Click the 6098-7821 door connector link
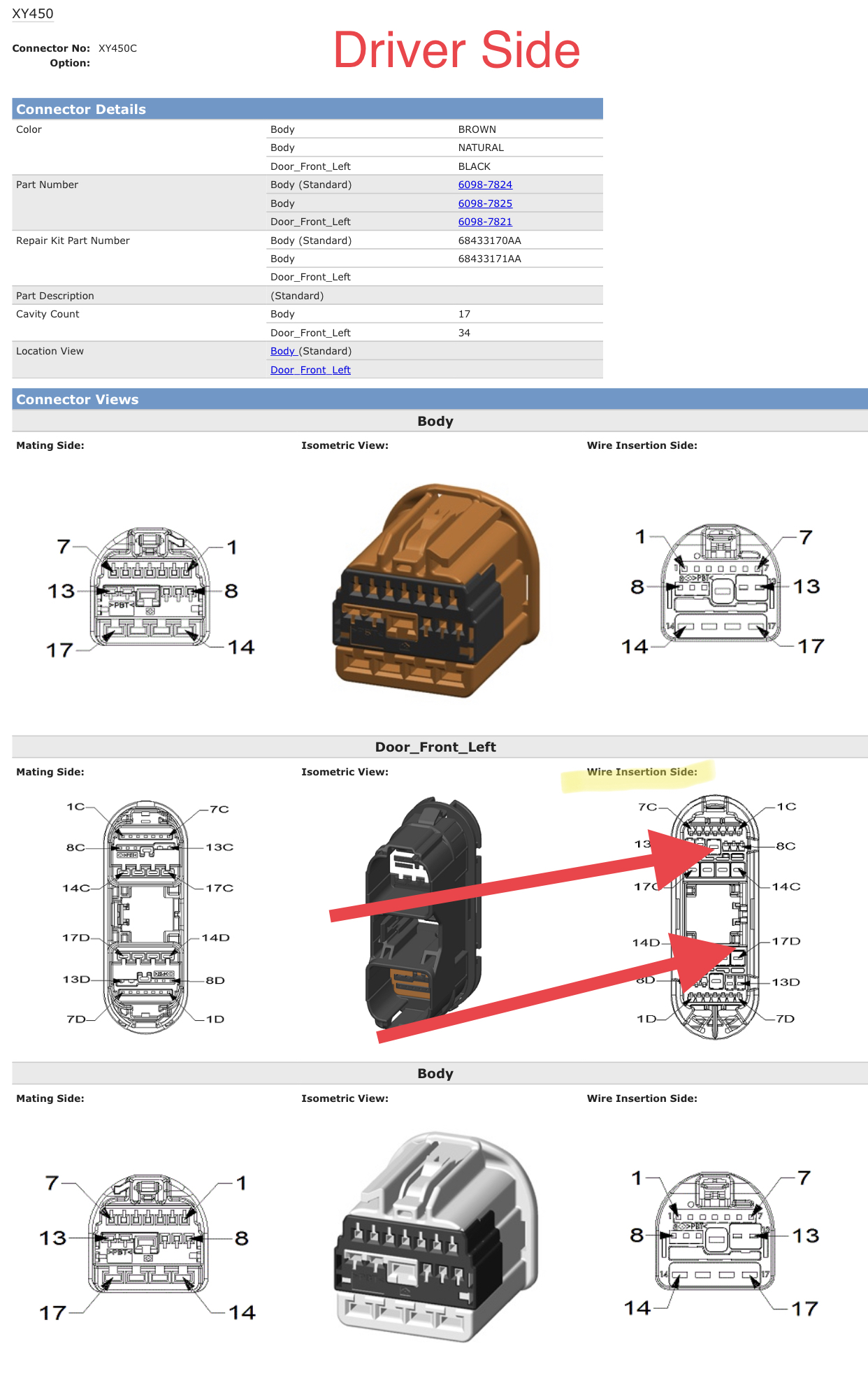868x1383 pixels. coord(485,222)
